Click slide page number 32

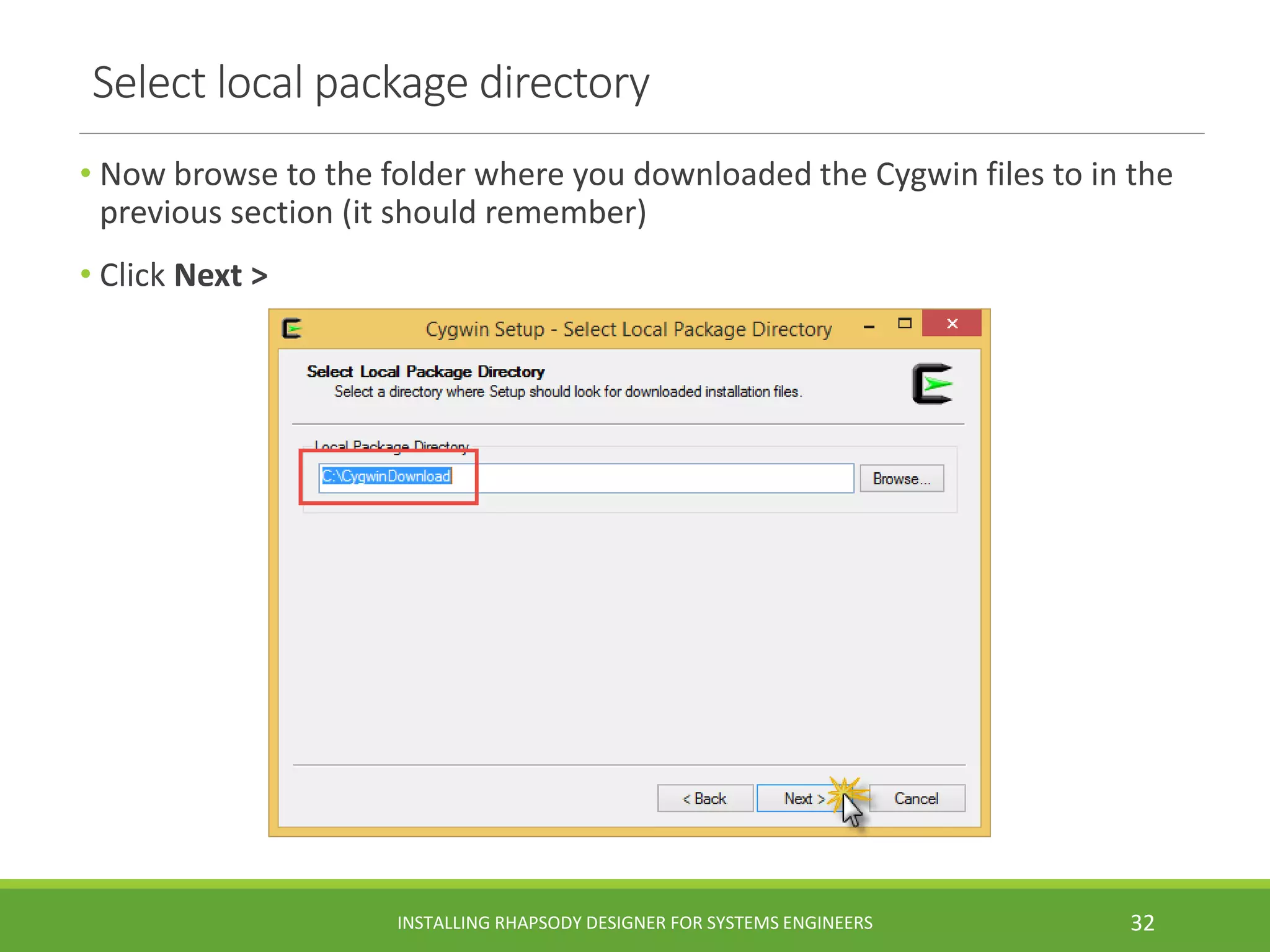(1142, 923)
